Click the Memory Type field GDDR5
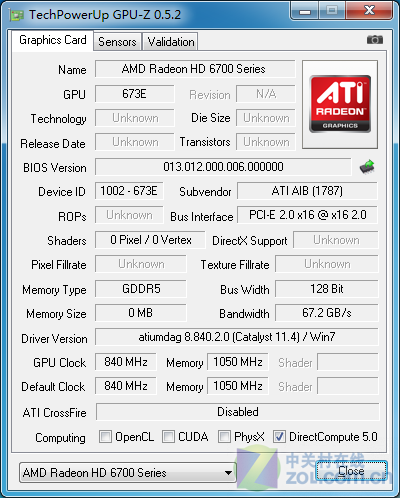 pyautogui.click(x=141, y=289)
